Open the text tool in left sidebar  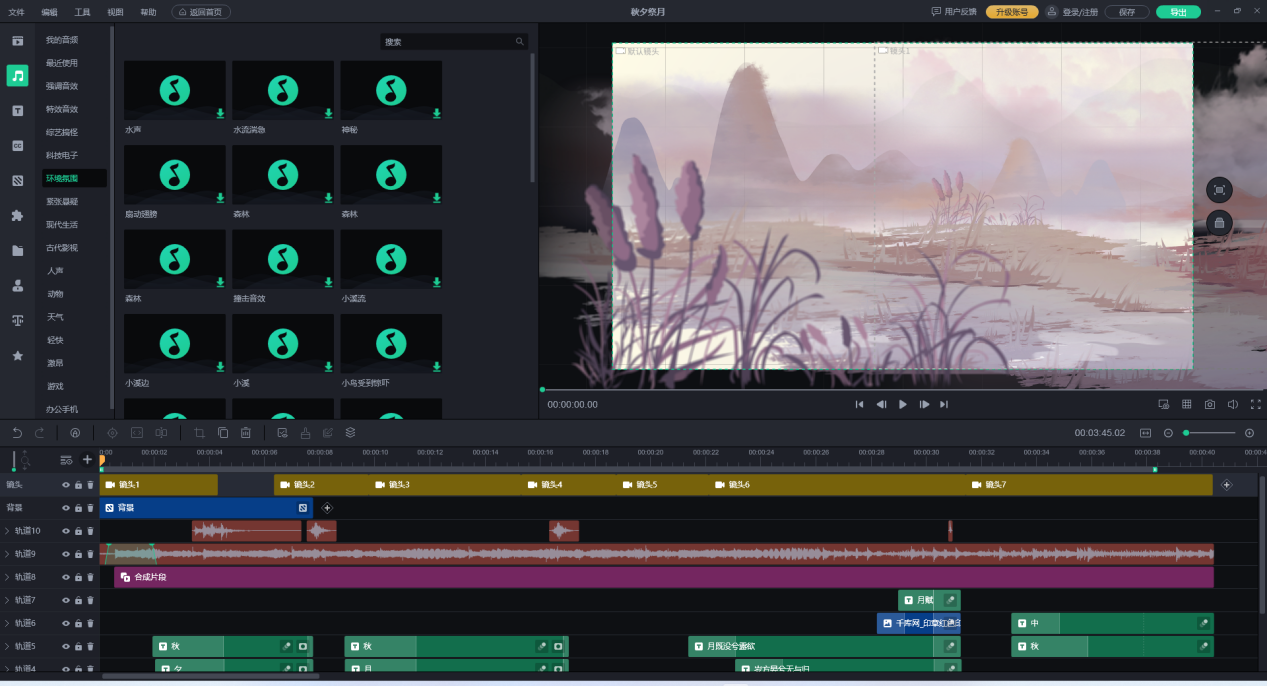coord(17,111)
